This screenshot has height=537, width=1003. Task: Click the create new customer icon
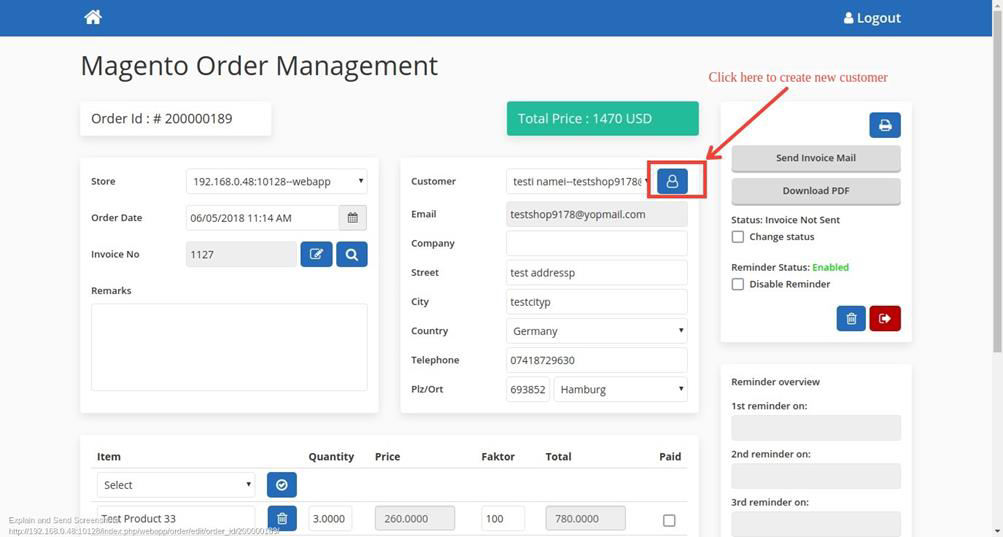coord(672,181)
